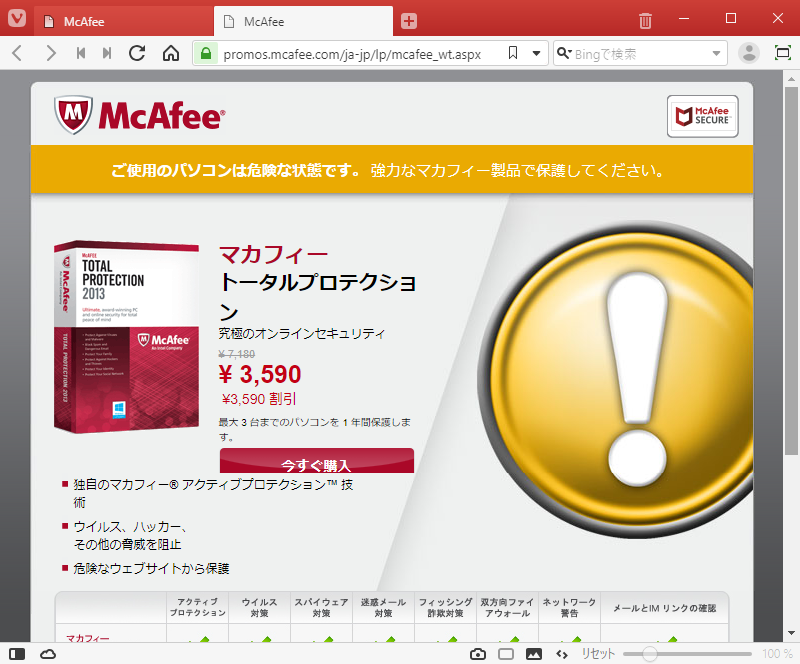The width and height of the screenshot is (800, 664).
Task: Open the Vivaldi menu icon
Action: point(17,19)
